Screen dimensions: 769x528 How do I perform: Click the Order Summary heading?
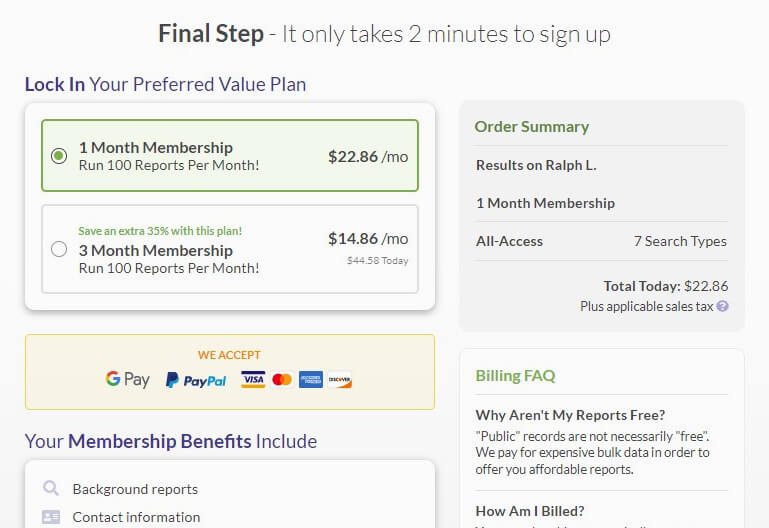coord(532,126)
